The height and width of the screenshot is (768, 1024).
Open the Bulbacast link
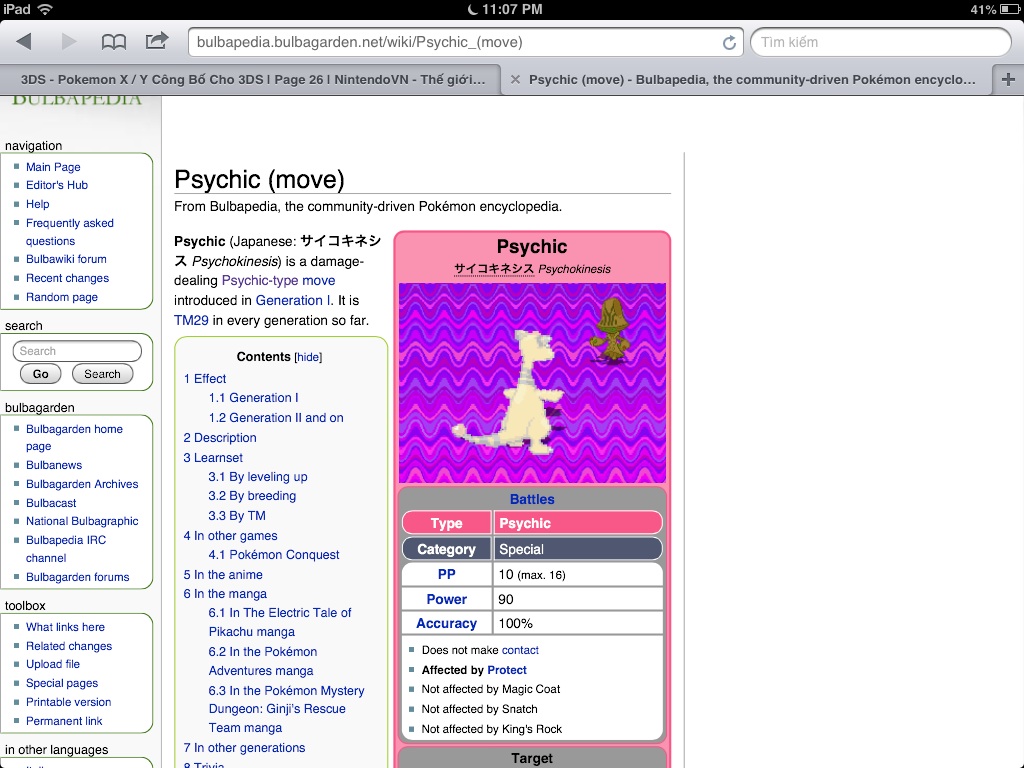point(51,503)
